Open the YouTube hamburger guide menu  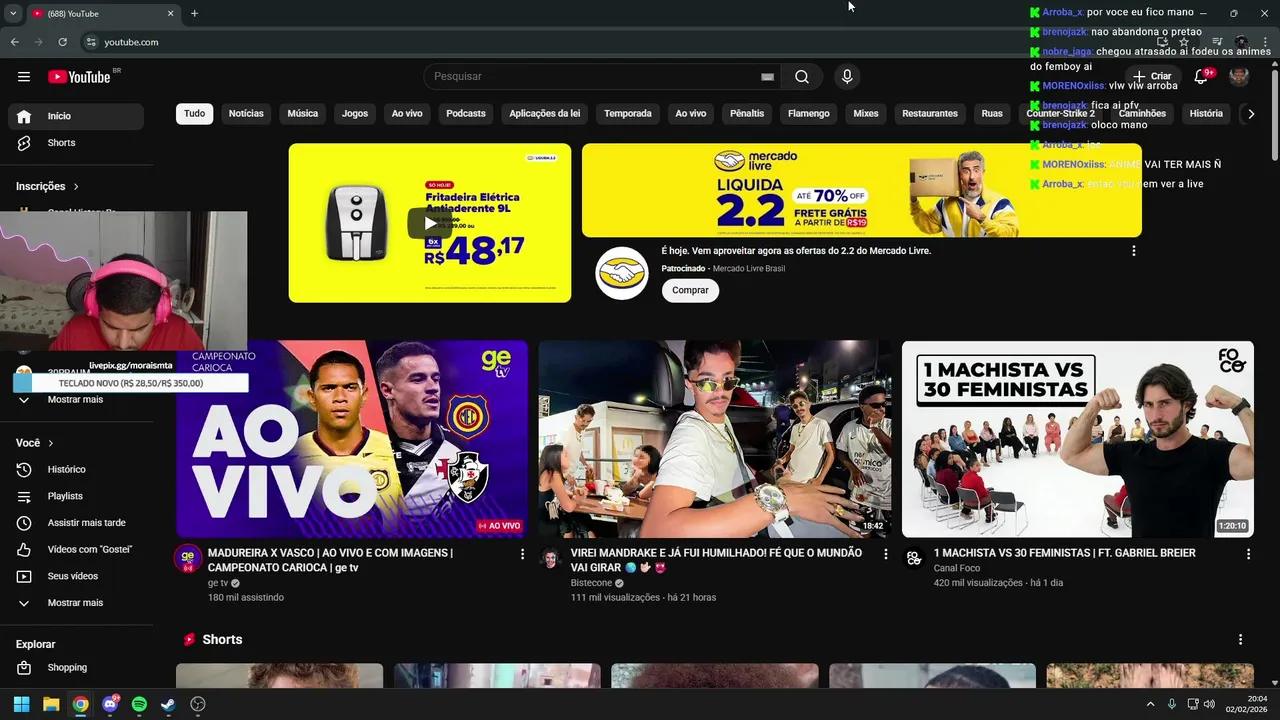tap(24, 77)
